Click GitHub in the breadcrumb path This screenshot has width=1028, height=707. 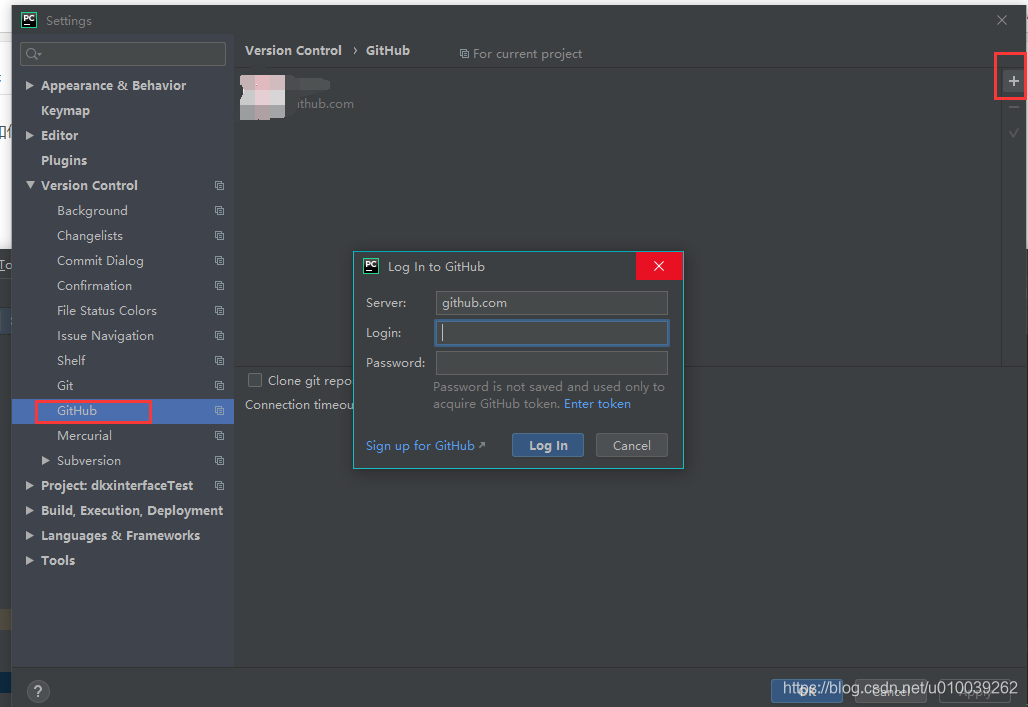[x=387, y=50]
